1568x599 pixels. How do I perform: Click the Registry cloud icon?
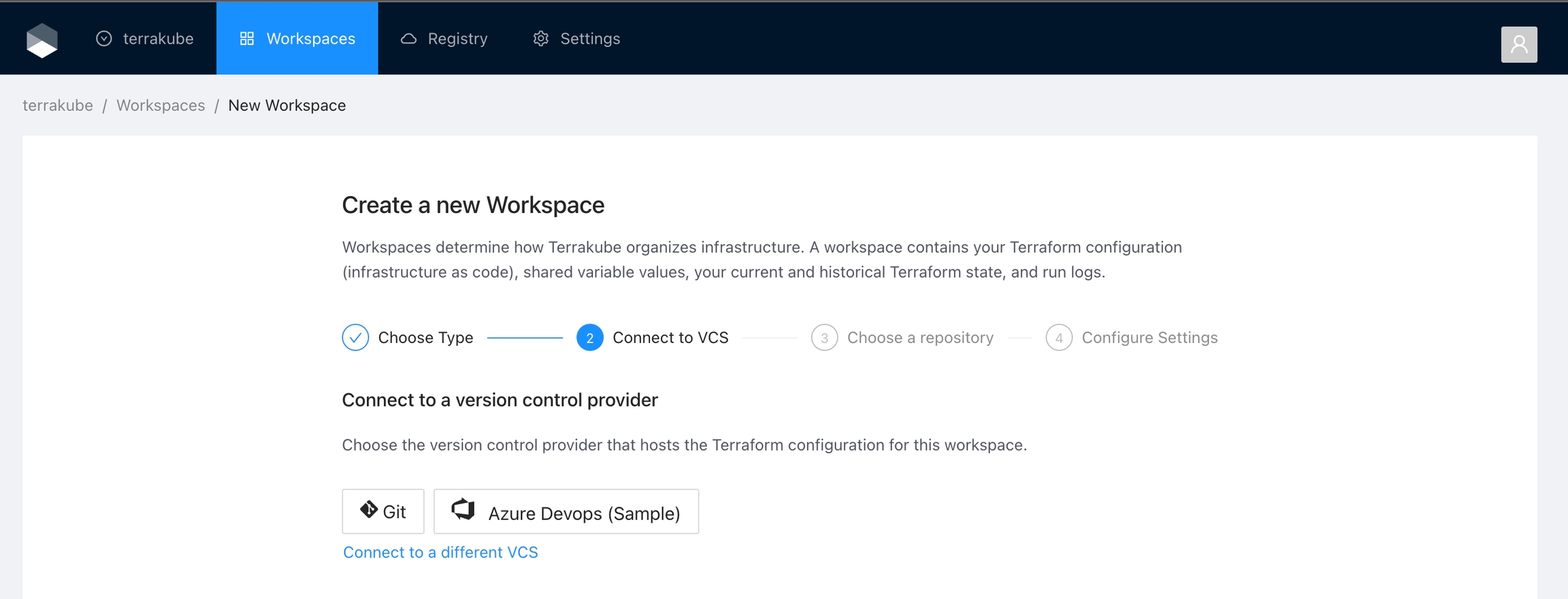(408, 39)
